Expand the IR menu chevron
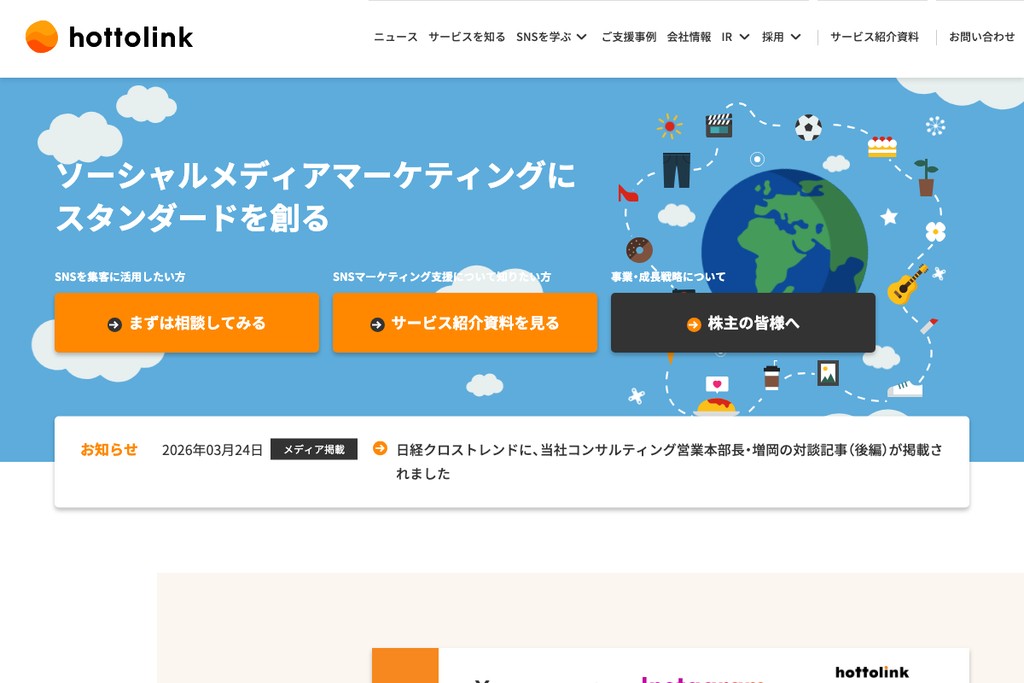1024x683 pixels. click(x=744, y=37)
